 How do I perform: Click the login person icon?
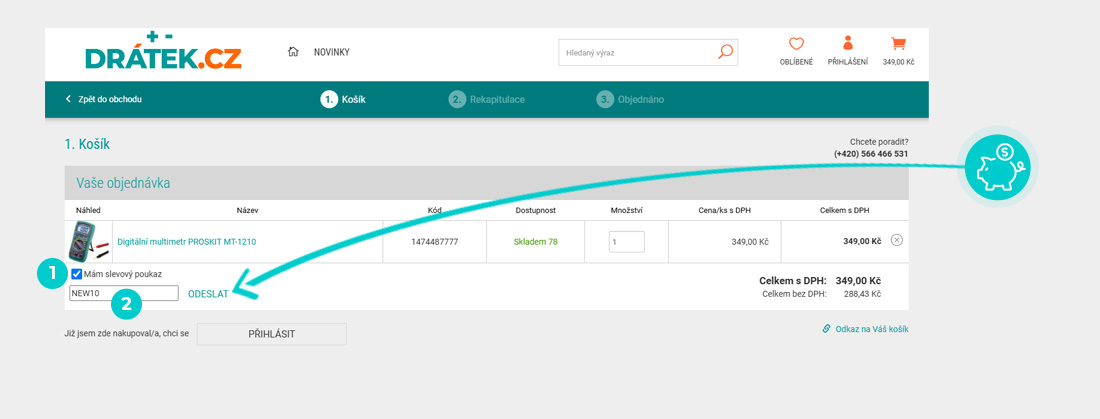(848, 44)
